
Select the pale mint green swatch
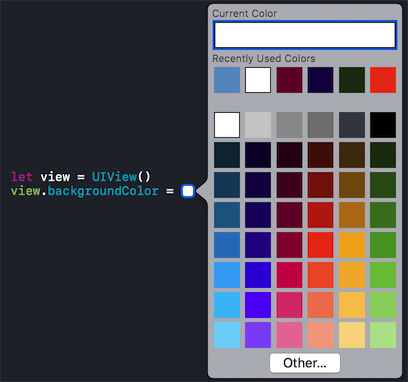point(383,335)
